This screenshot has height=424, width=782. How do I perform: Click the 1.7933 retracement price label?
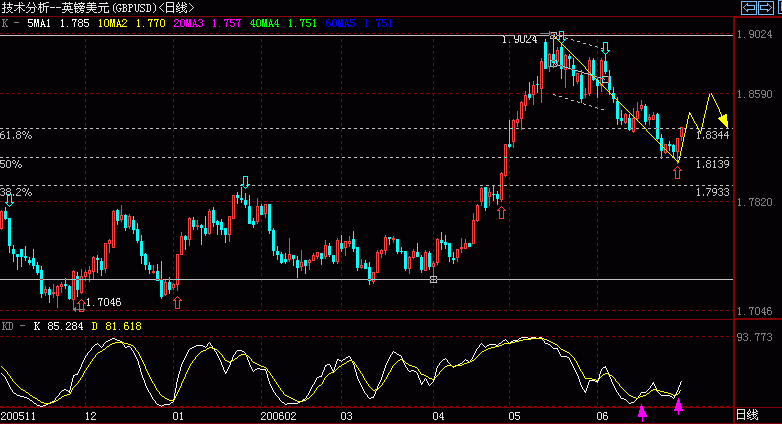click(713, 192)
